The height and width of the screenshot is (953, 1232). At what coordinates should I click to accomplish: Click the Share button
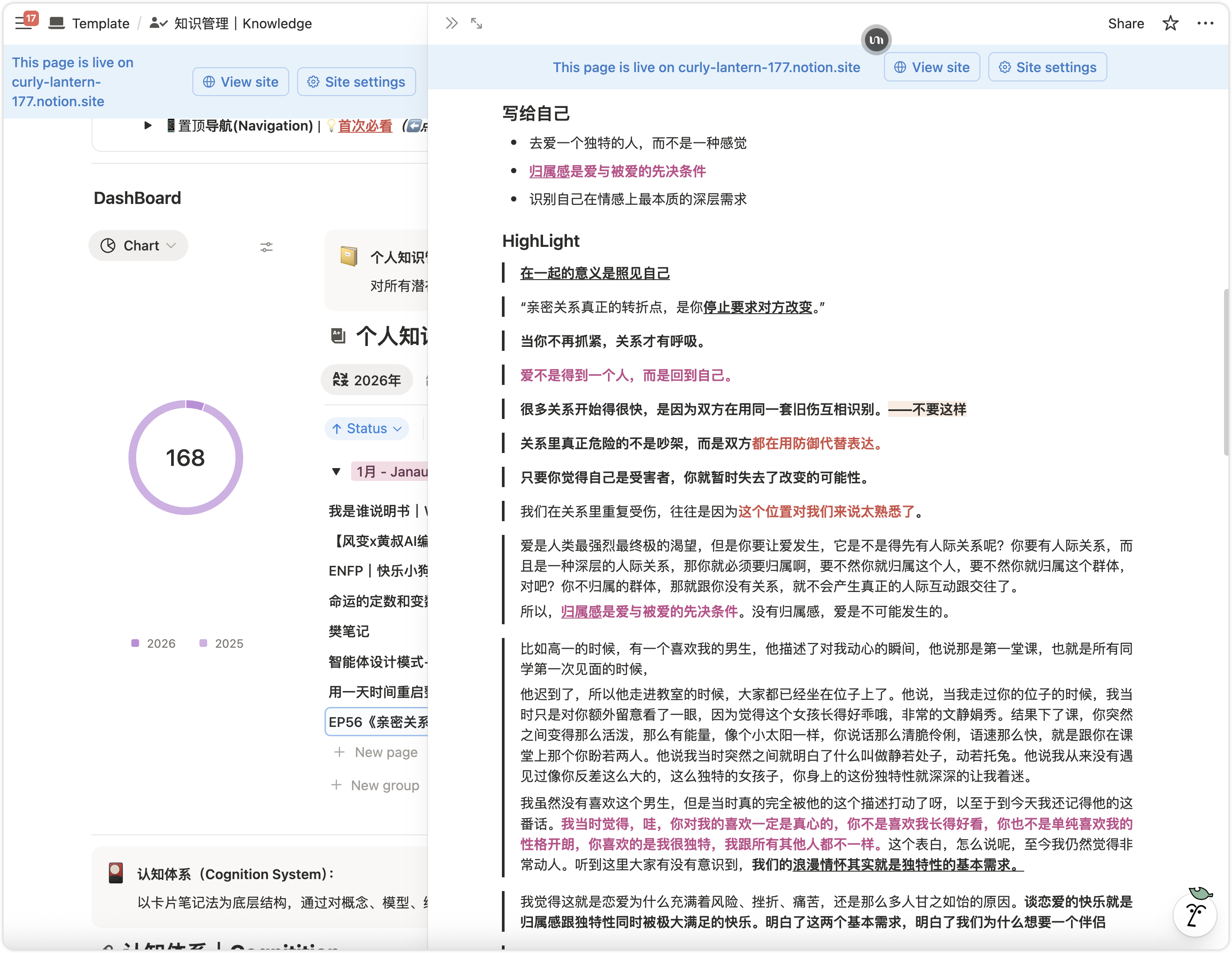coord(1125,23)
